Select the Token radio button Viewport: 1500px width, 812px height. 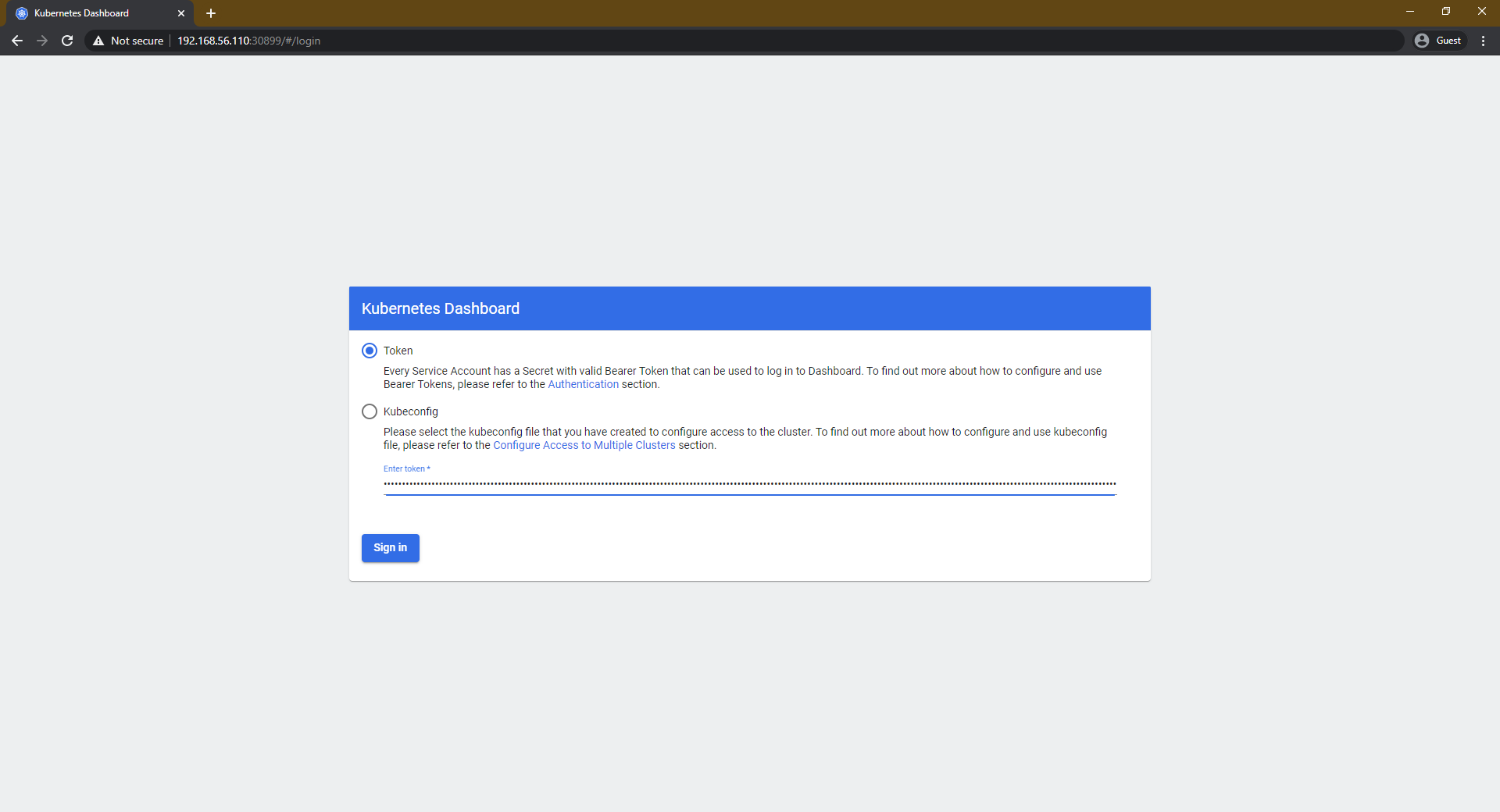pos(370,351)
